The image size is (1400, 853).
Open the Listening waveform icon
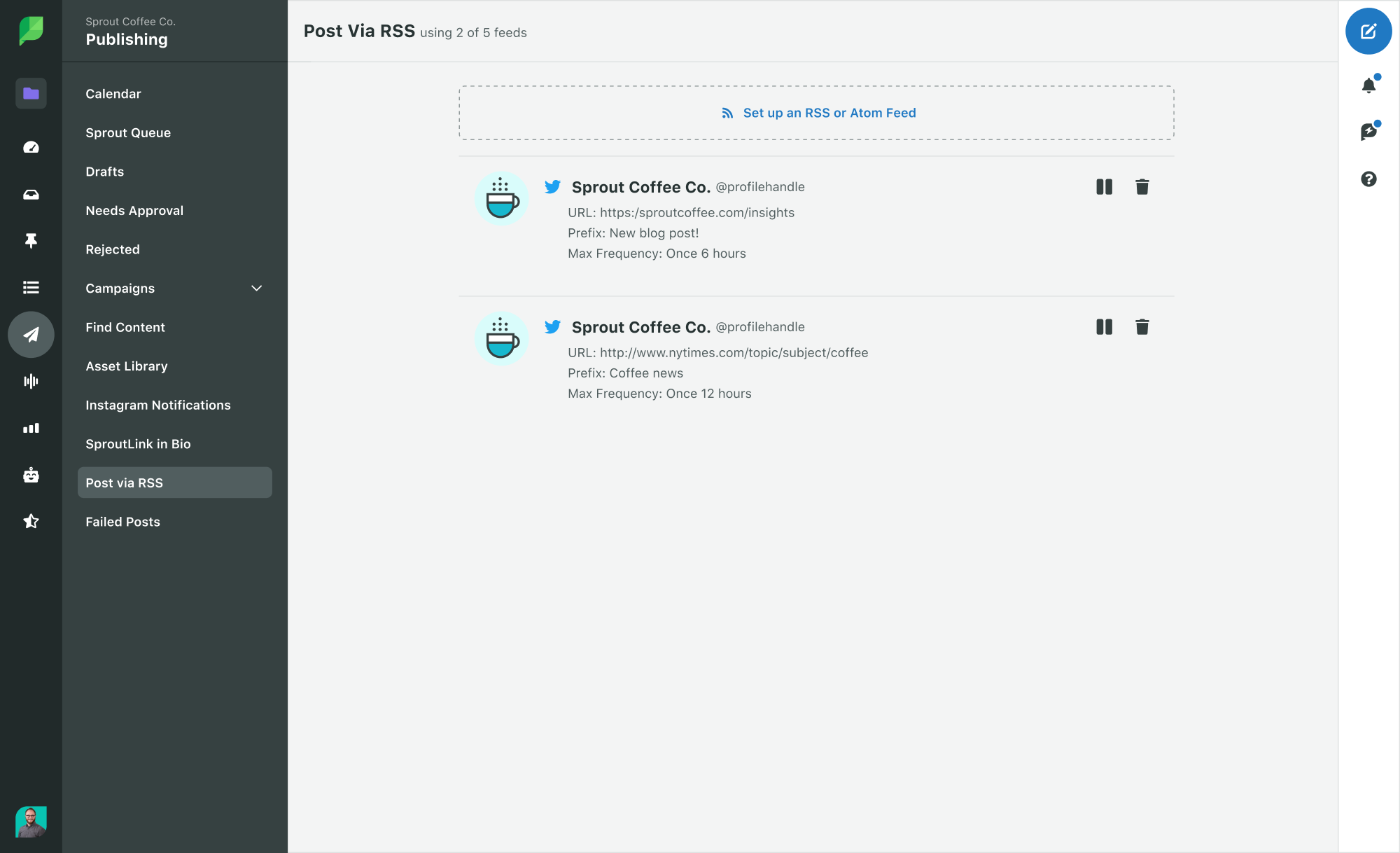(x=31, y=381)
